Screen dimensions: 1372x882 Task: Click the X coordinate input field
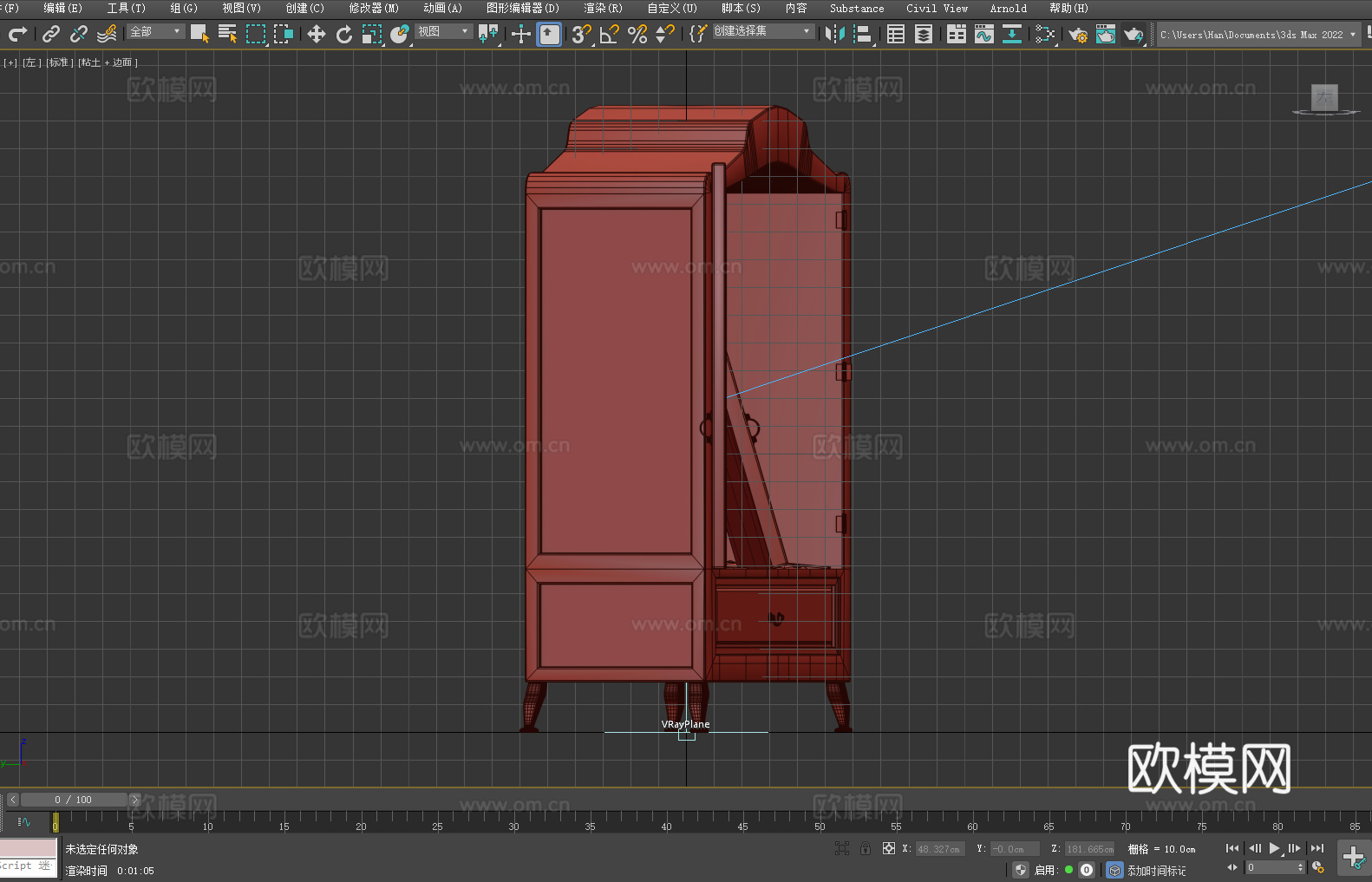tap(939, 849)
